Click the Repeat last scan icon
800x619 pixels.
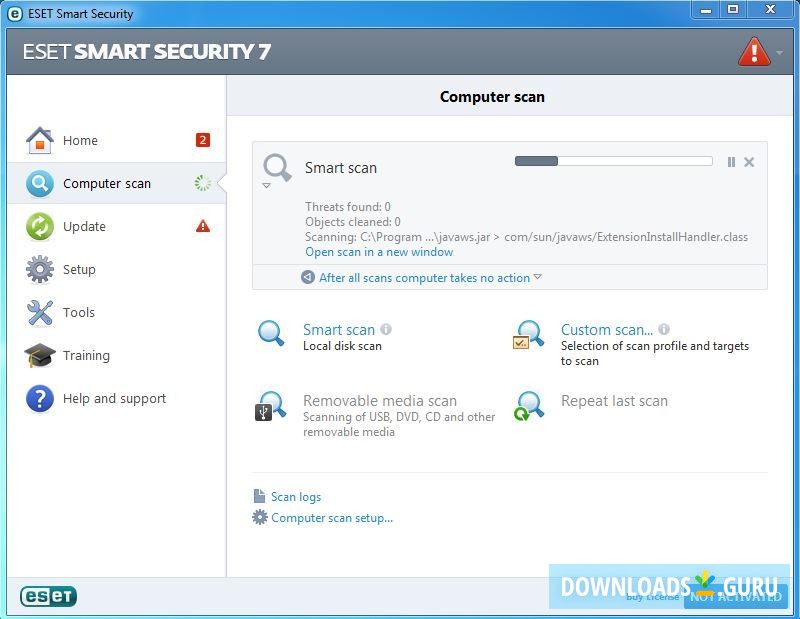click(529, 406)
